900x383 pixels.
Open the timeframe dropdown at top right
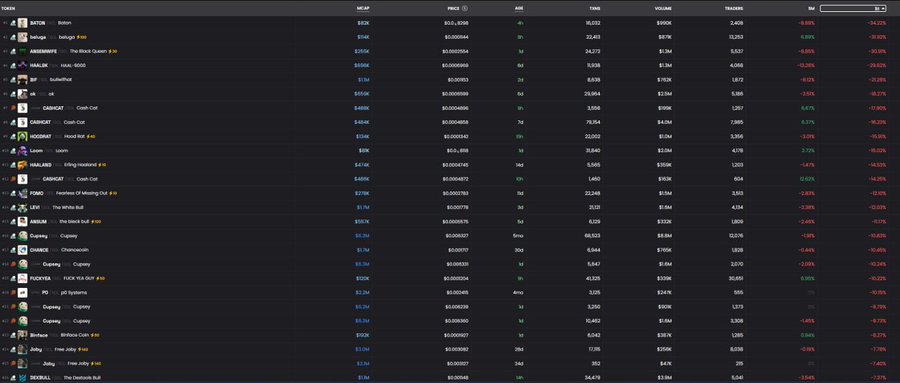pyautogui.click(x=853, y=9)
